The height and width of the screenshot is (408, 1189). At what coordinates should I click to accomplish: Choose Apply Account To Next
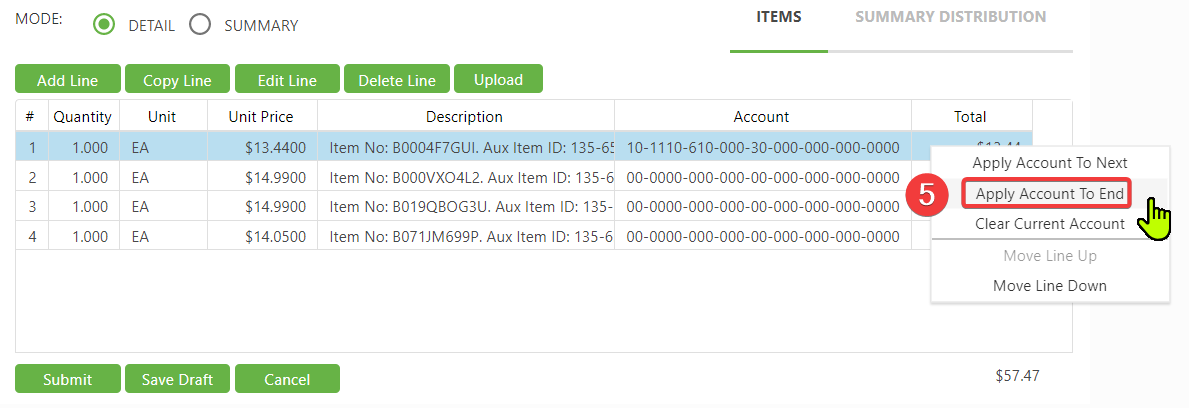tap(1049, 163)
